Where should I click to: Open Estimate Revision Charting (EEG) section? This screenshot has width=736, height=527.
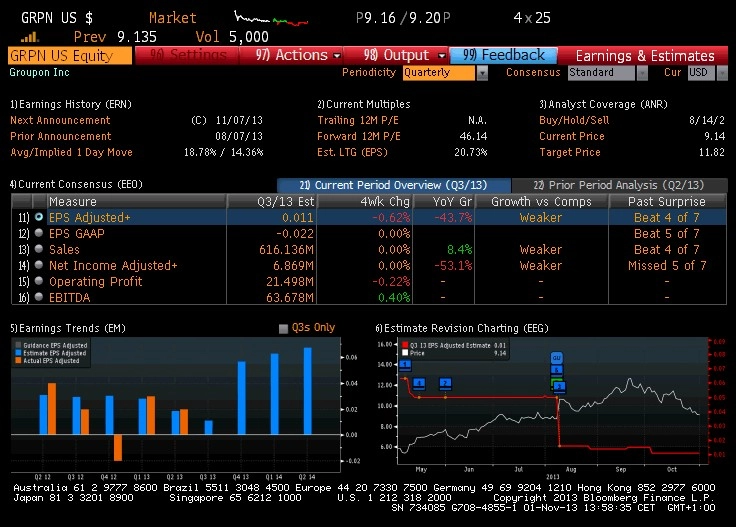[462, 328]
